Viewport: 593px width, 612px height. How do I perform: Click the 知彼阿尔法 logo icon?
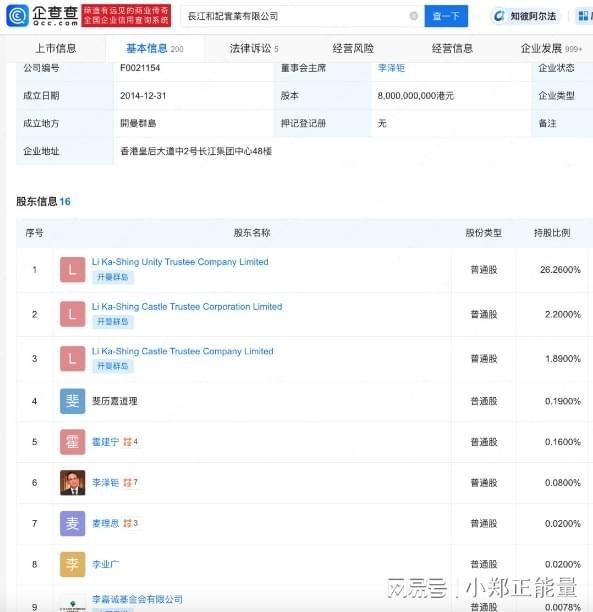pyautogui.click(x=499, y=16)
